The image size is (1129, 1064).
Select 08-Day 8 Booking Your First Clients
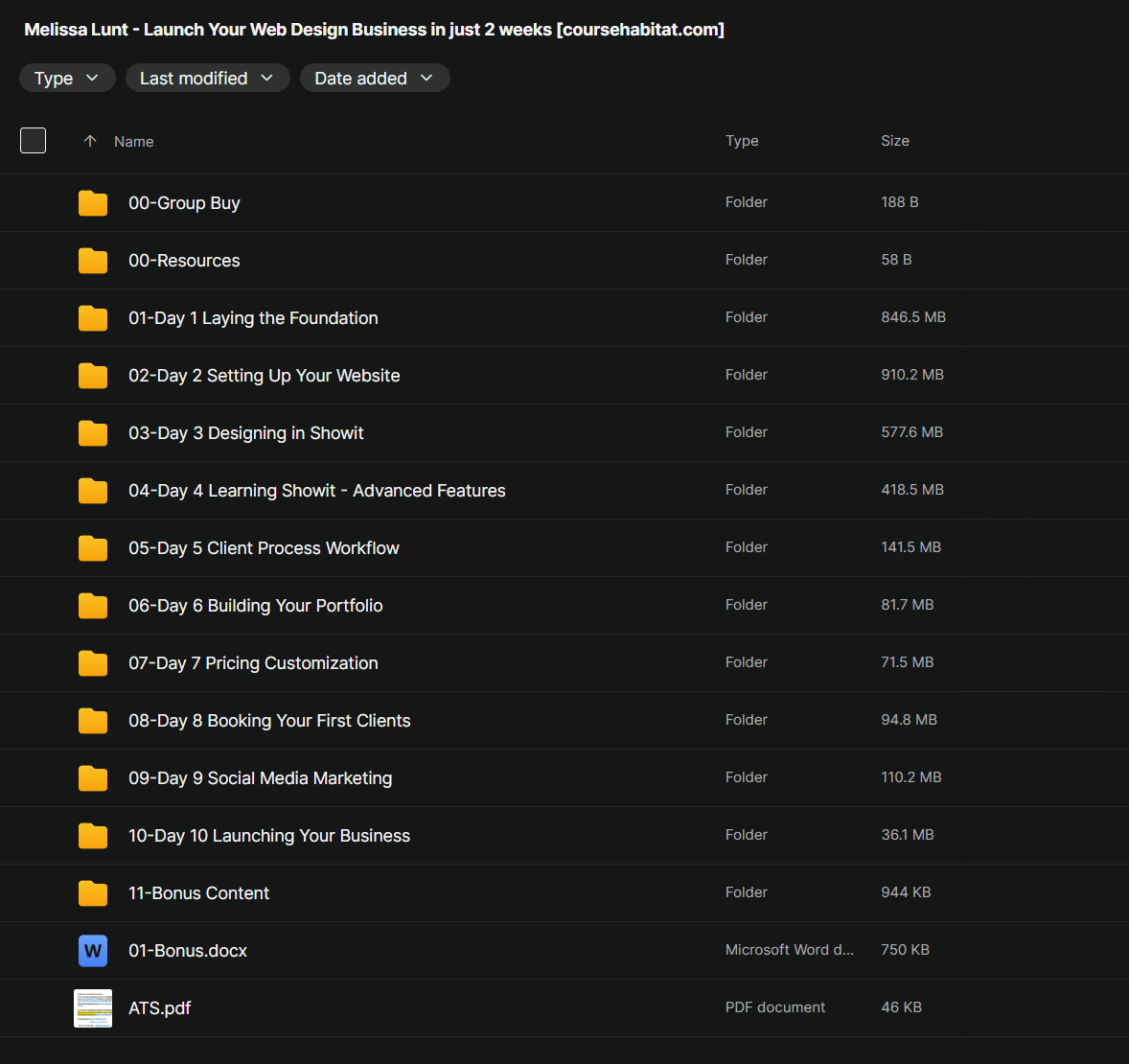[x=269, y=721]
